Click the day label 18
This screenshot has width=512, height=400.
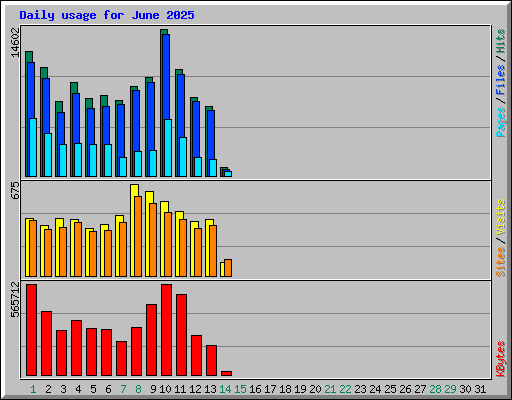pyautogui.click(x=285, y=389)
